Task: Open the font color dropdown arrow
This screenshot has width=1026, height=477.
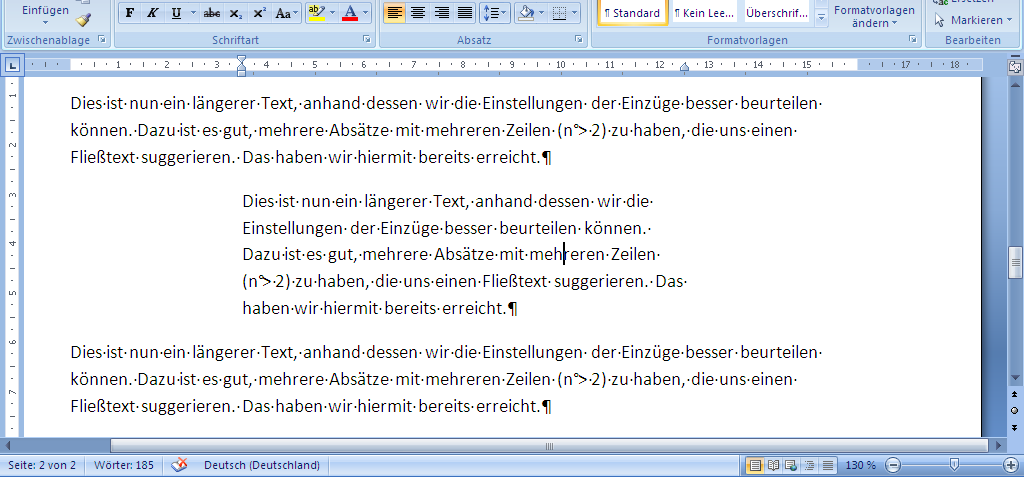Action: (366, 13)
